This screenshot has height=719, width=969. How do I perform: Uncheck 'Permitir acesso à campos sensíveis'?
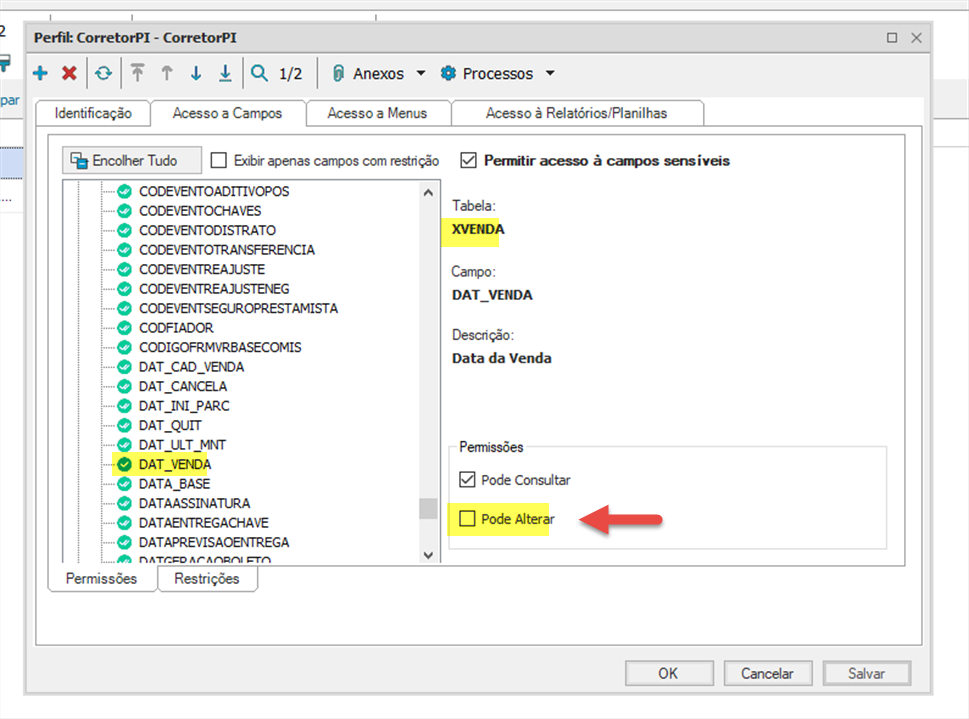click(x=468, y=161)
